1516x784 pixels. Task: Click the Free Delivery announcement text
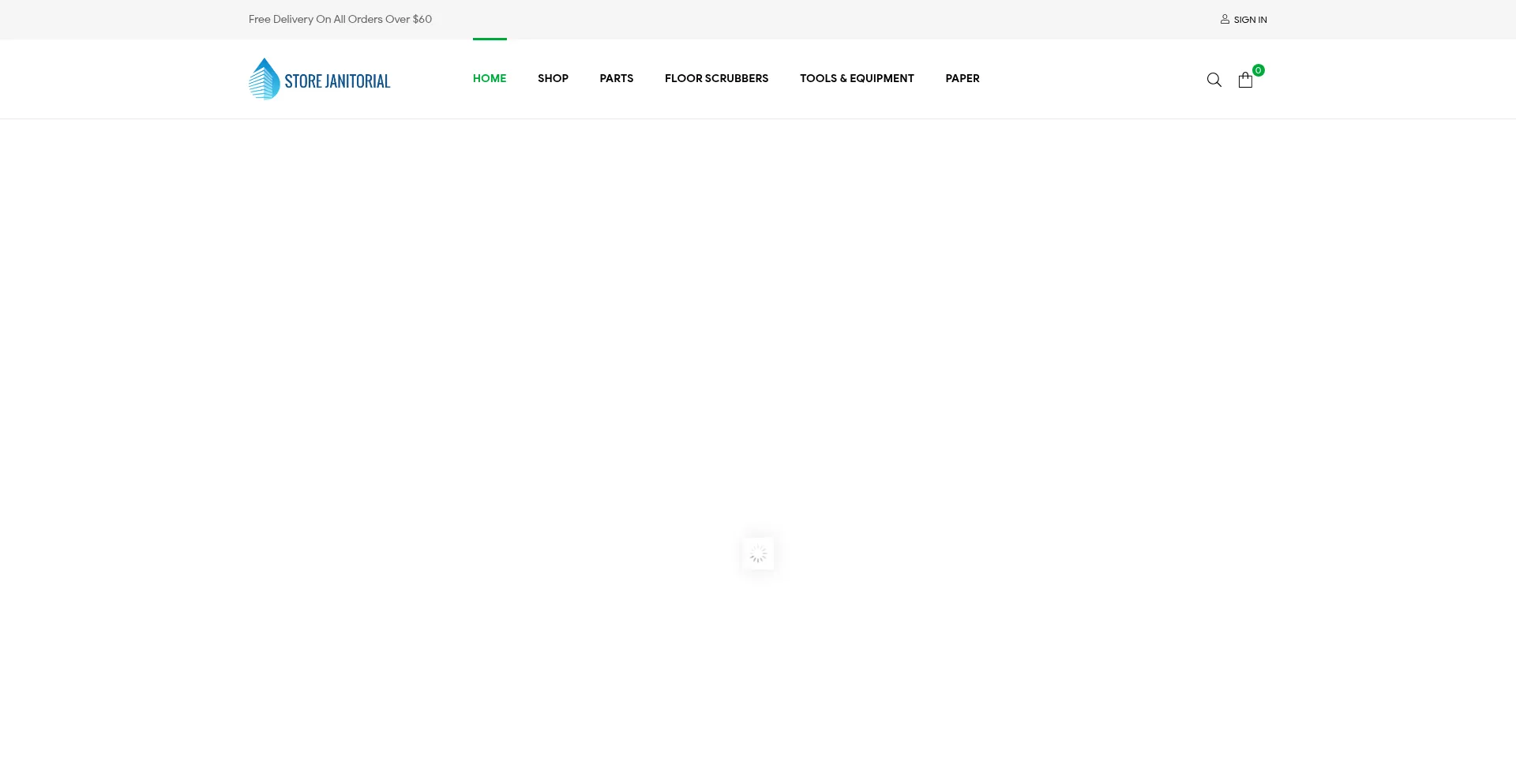[x=340, y=19]
